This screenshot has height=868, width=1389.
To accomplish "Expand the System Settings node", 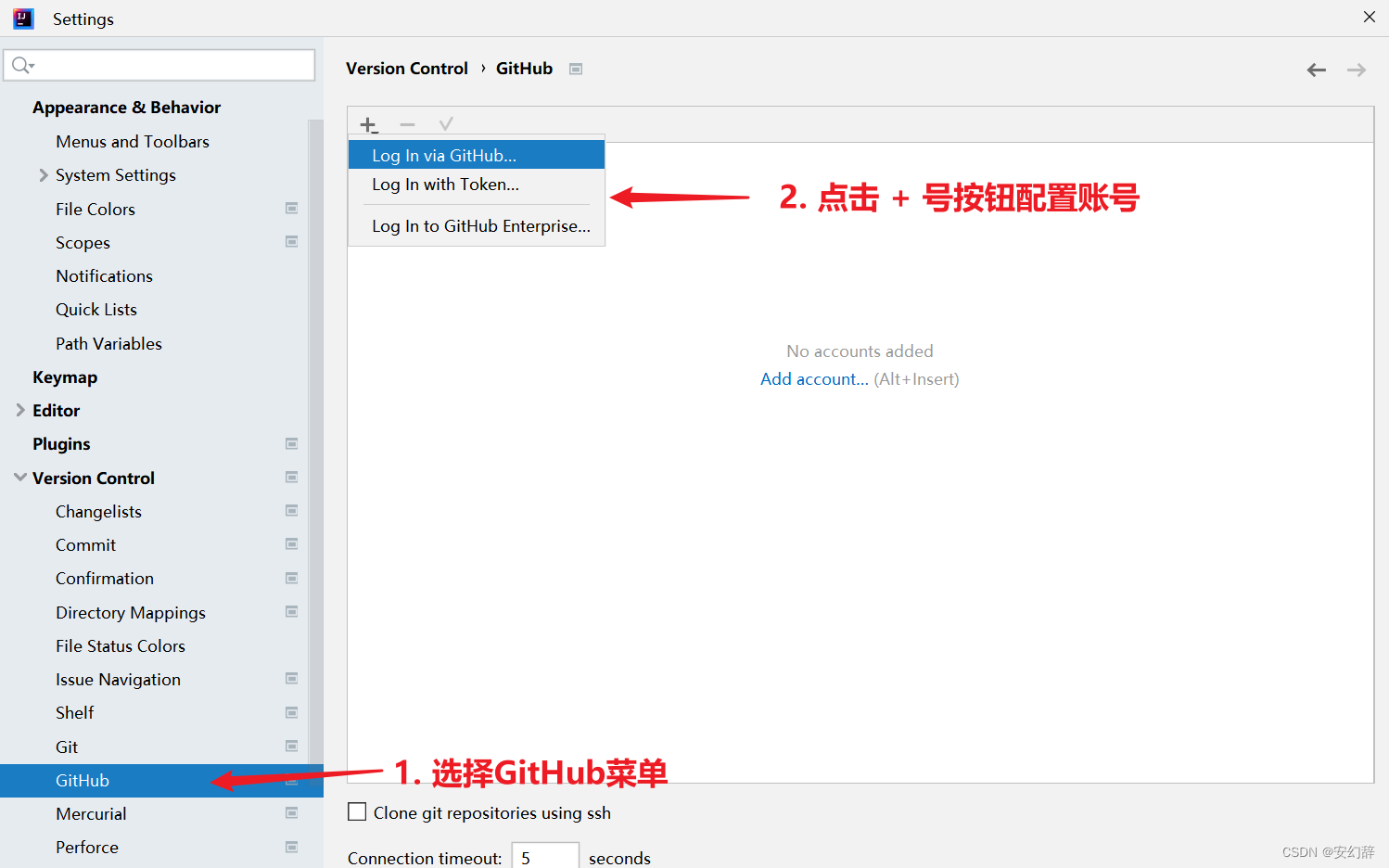I will pos(43,175).
